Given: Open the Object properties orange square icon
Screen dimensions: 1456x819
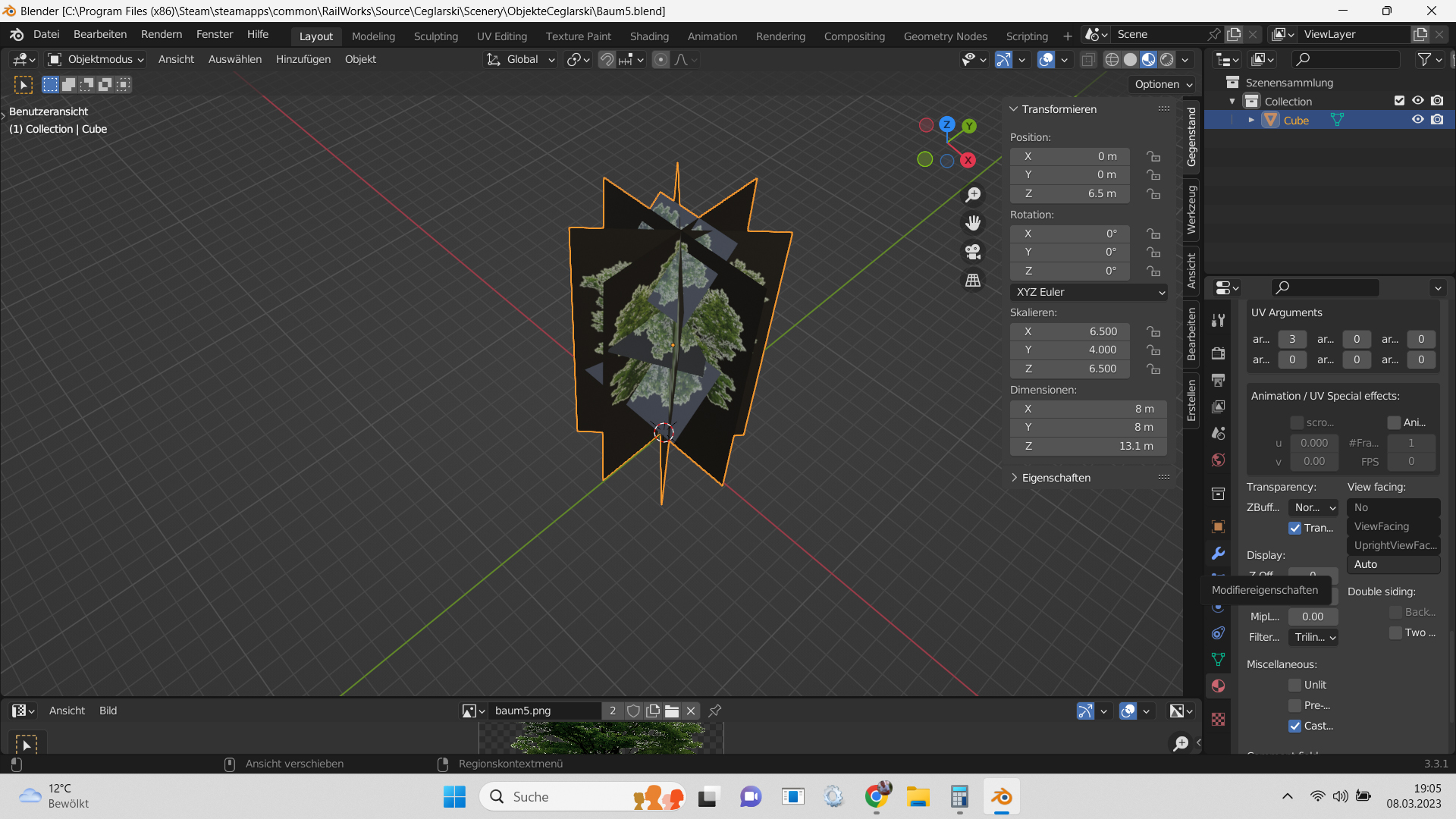Looking at the screenshot, I should tap(1218, 526).
